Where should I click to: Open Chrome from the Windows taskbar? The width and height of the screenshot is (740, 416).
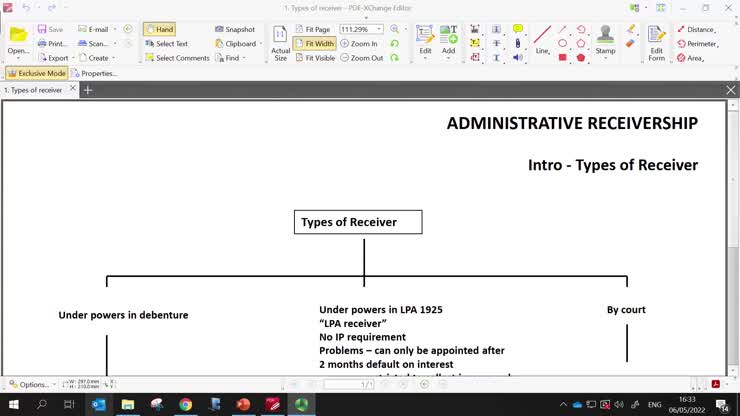click(x=185, y=405)
